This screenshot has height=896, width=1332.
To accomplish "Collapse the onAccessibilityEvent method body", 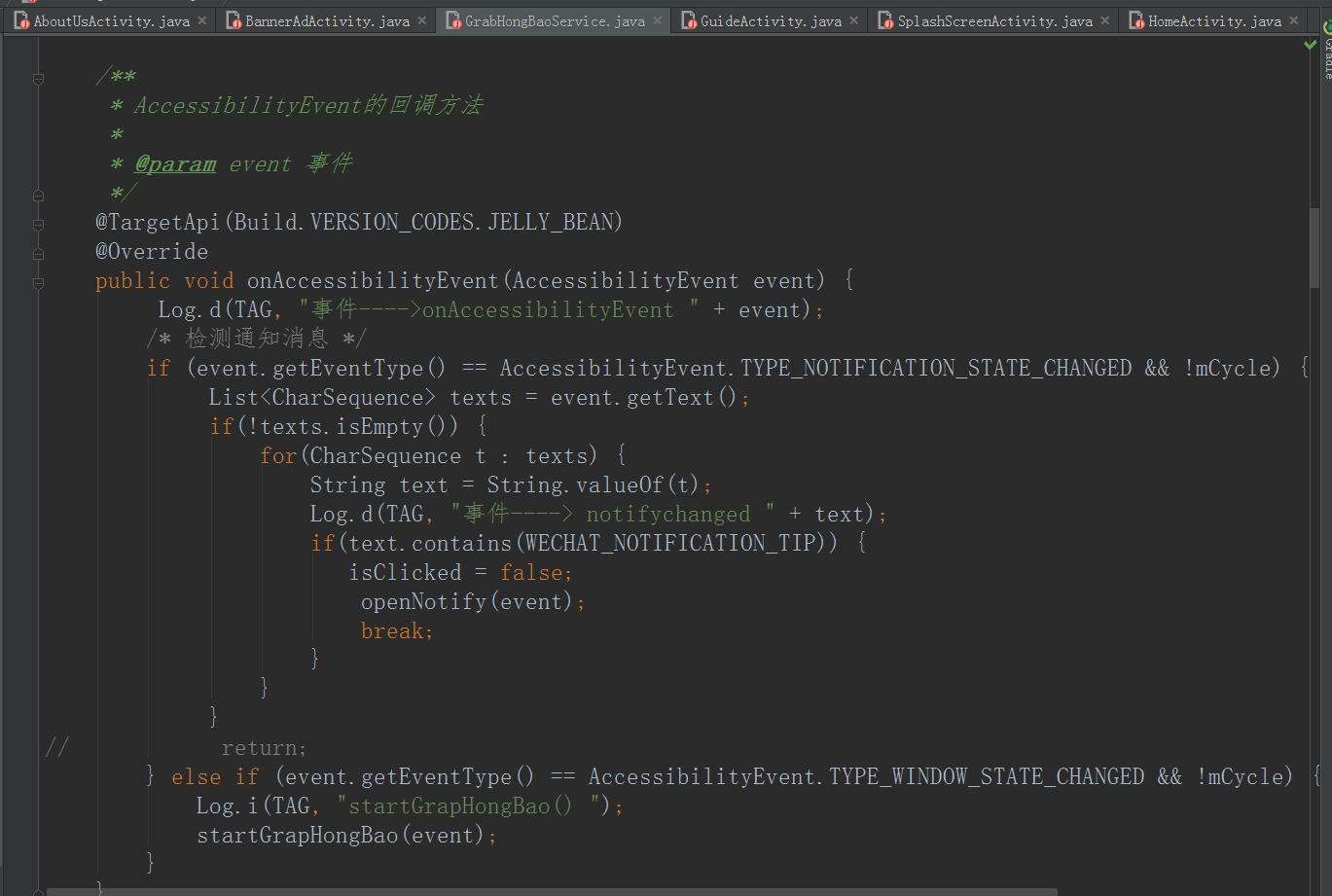I will 38,282.
